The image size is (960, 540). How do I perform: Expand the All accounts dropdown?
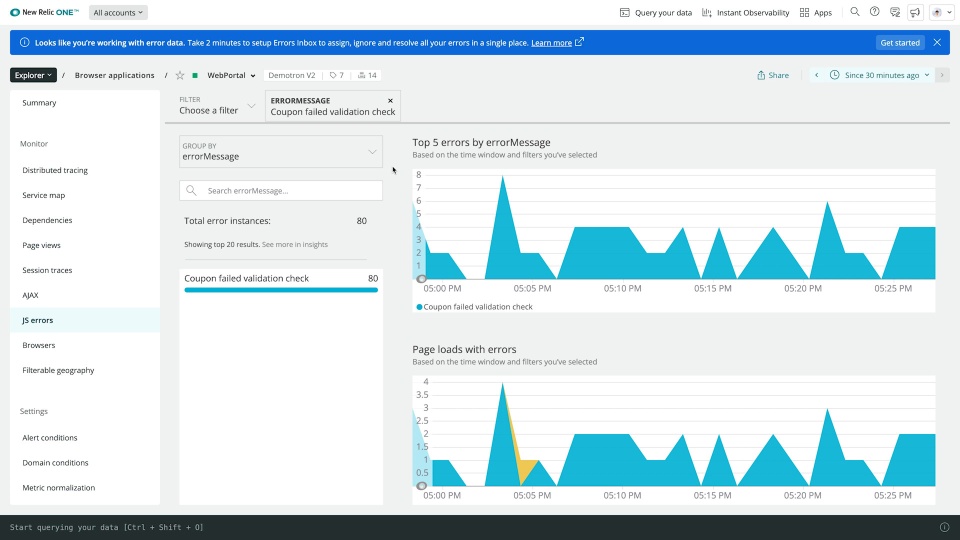(118, 12)
